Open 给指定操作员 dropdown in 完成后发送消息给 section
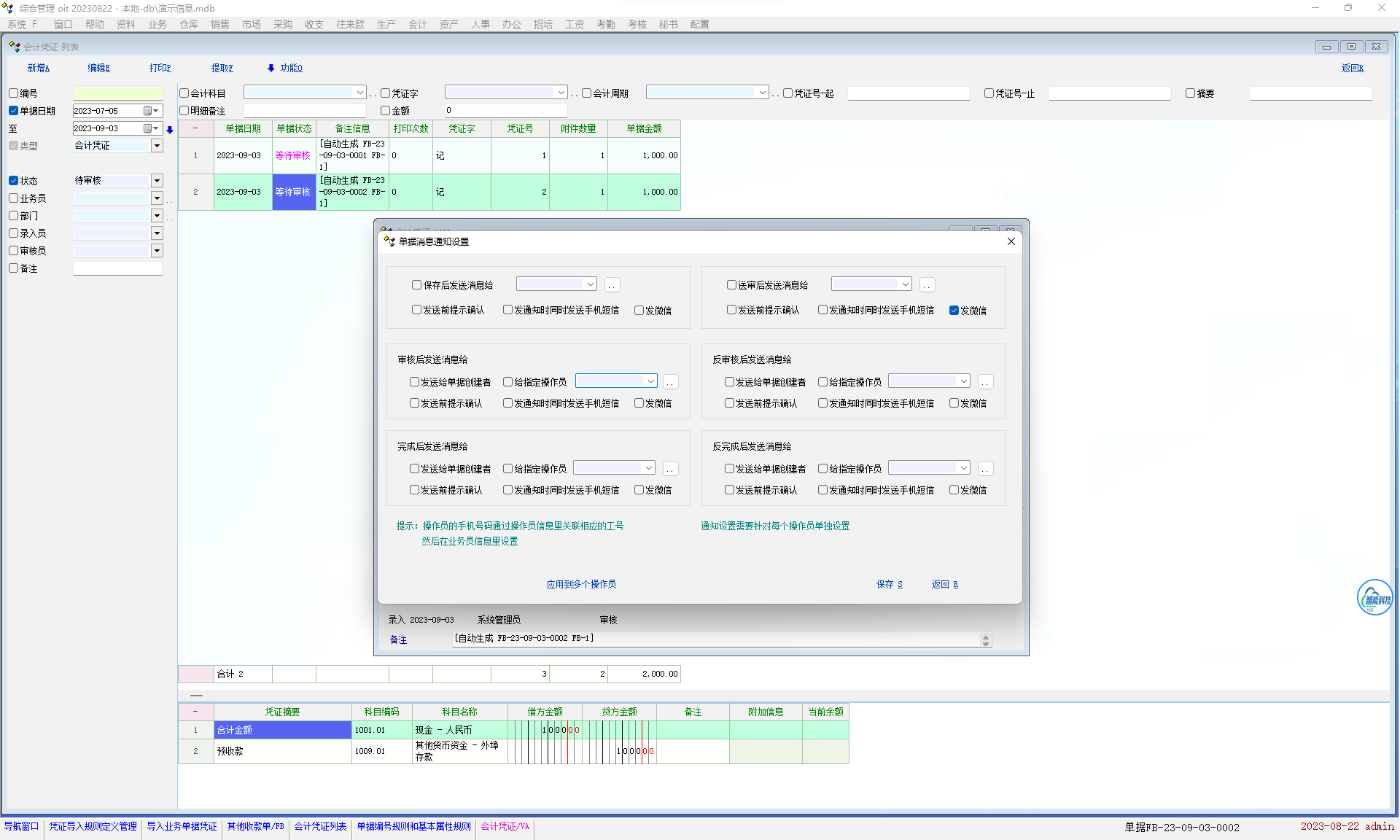The image size is (1400, 840). click(x=648, y=468)
